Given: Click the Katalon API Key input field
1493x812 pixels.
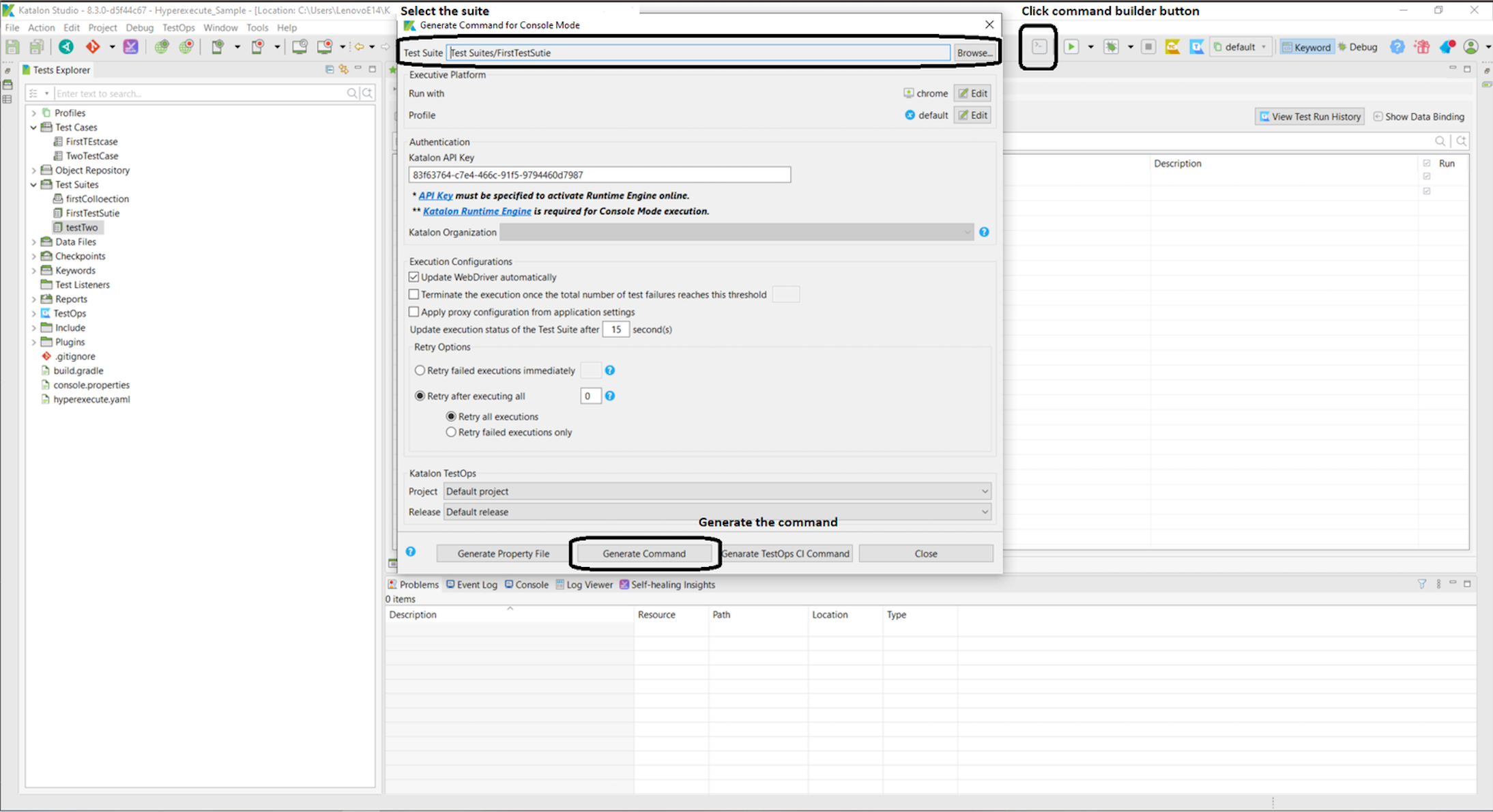Looking at the screenshot, I should point(599,175).
